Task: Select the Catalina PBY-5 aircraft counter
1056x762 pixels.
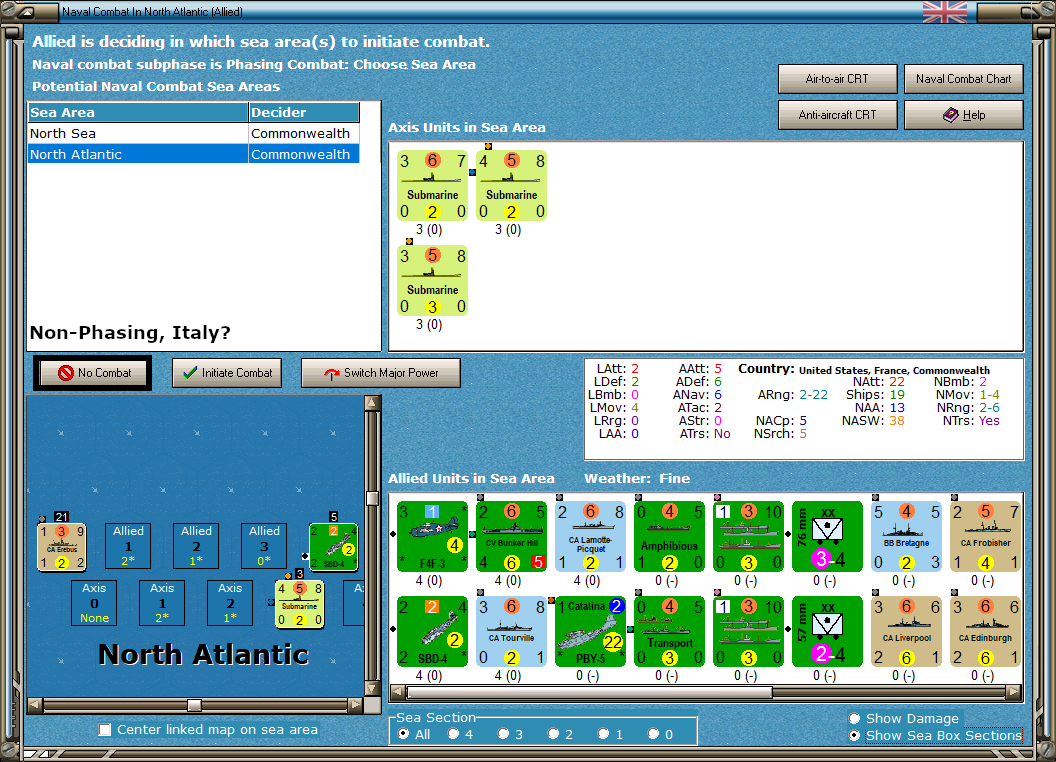Action: [x=590, y=631]
